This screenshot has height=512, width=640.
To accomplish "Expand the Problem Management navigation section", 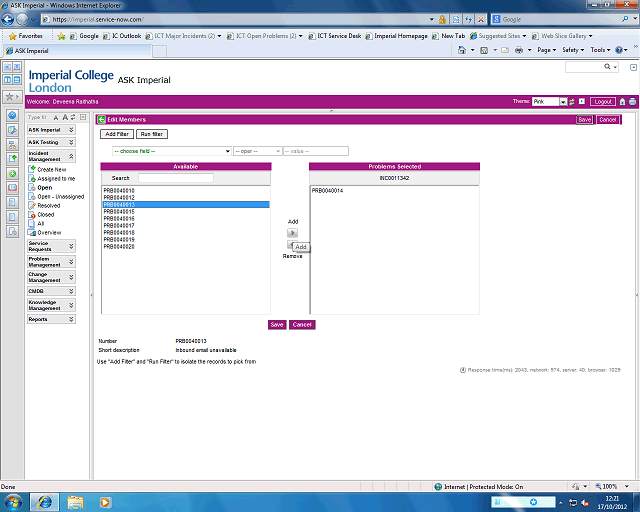I will 71,261.
